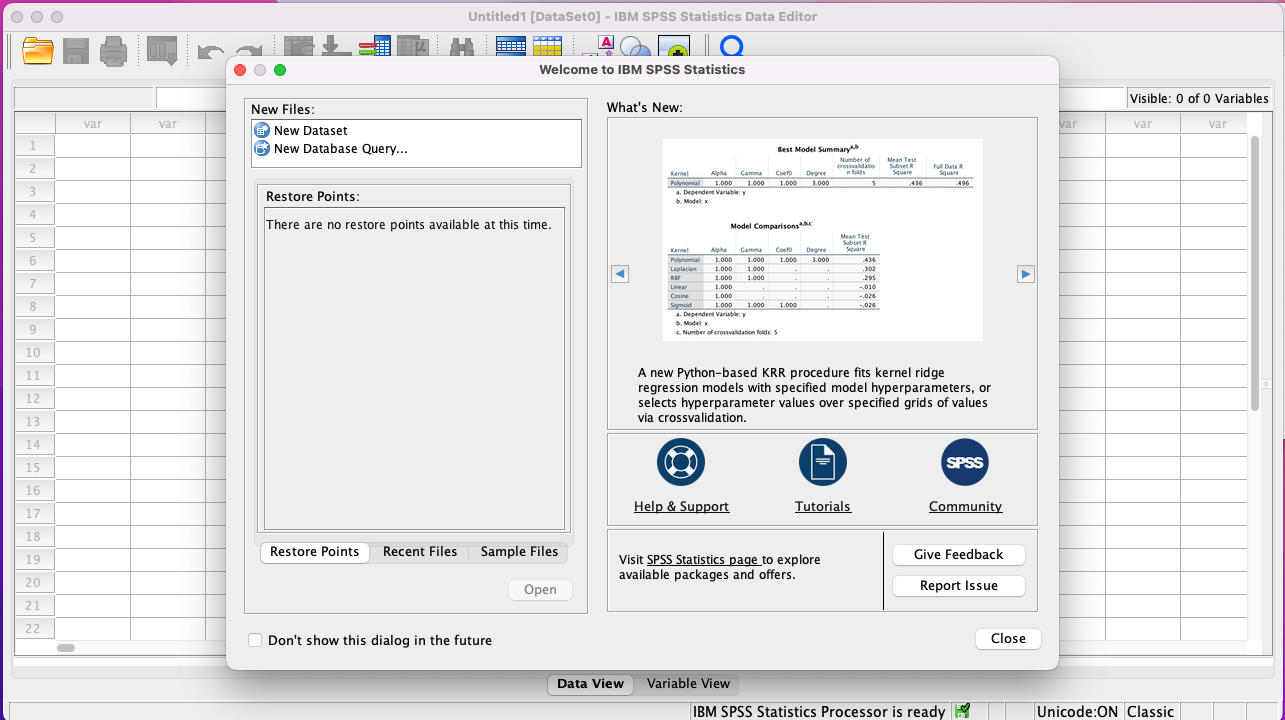The width and height of the screenshot is (1285, 720).
Task: Click the New Database Query icon
Action: pos(262,148)
